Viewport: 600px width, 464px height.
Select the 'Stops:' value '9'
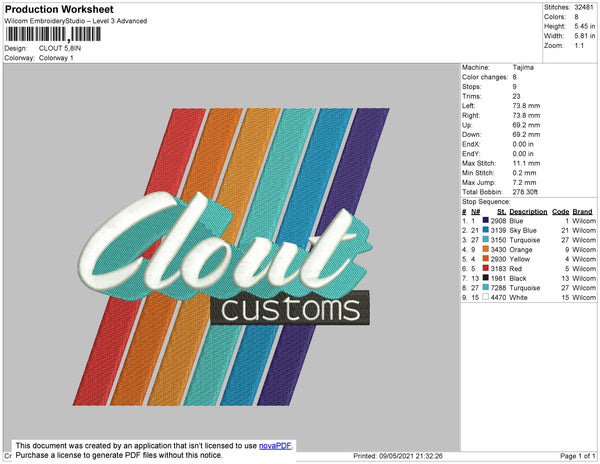[x=515, y=86]
